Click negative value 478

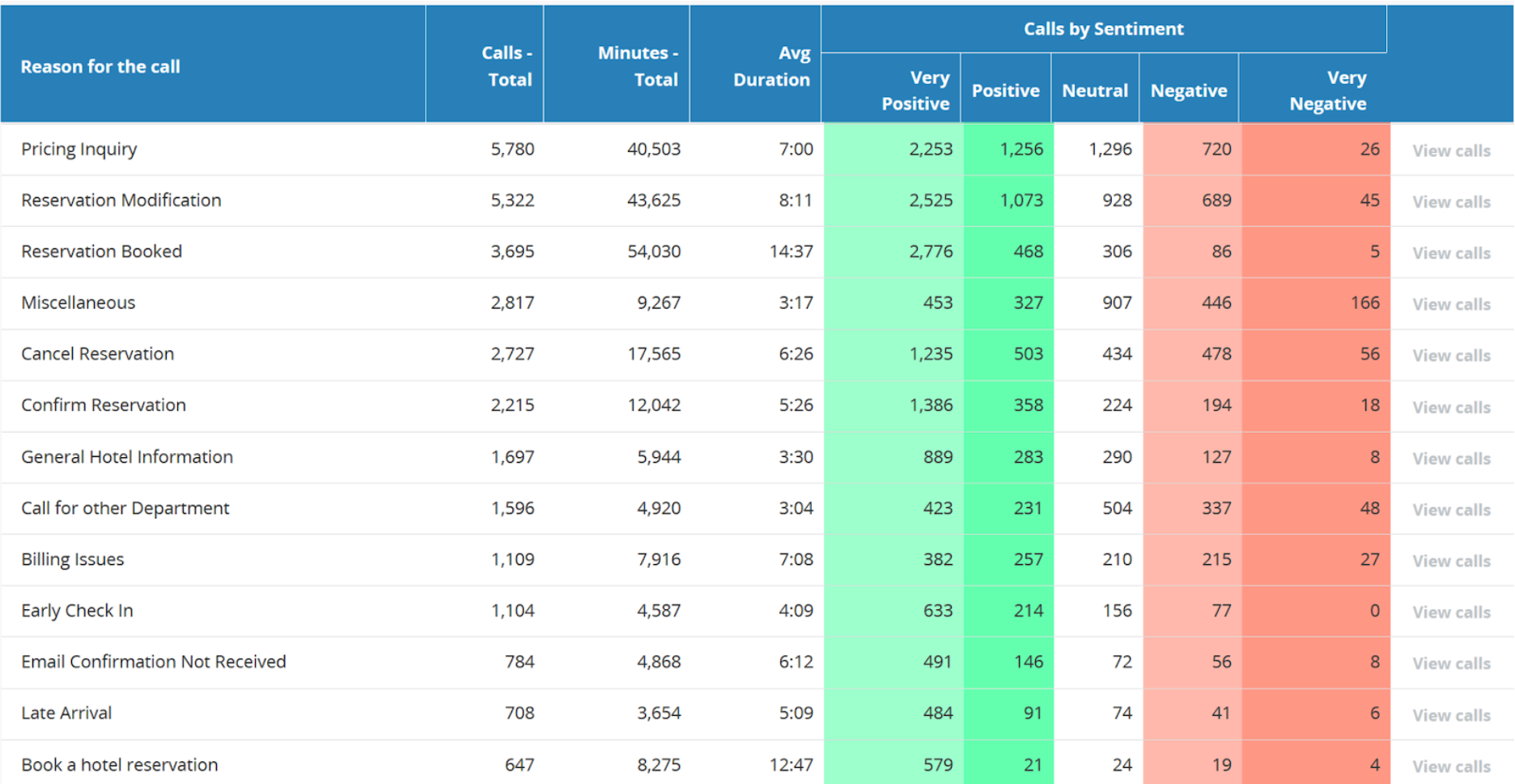coord(1216,354)
